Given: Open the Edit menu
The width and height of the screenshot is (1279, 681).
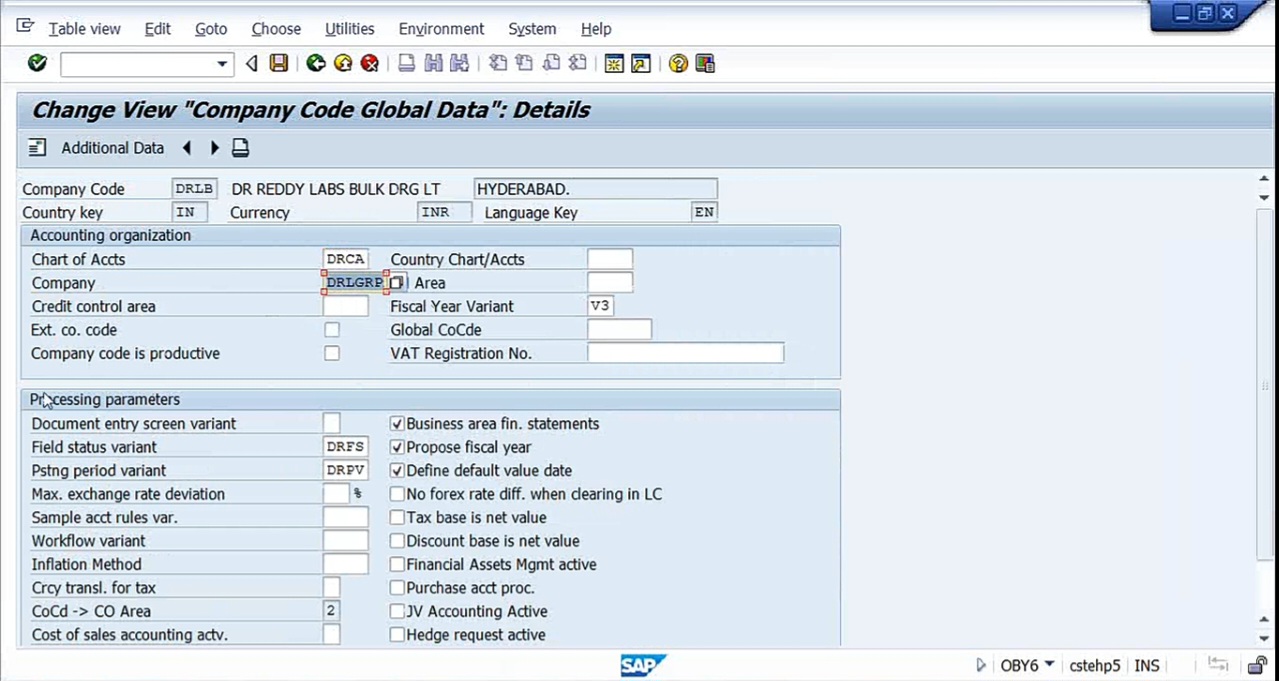Looking at the screenshot, I should (x=157, y=29).
